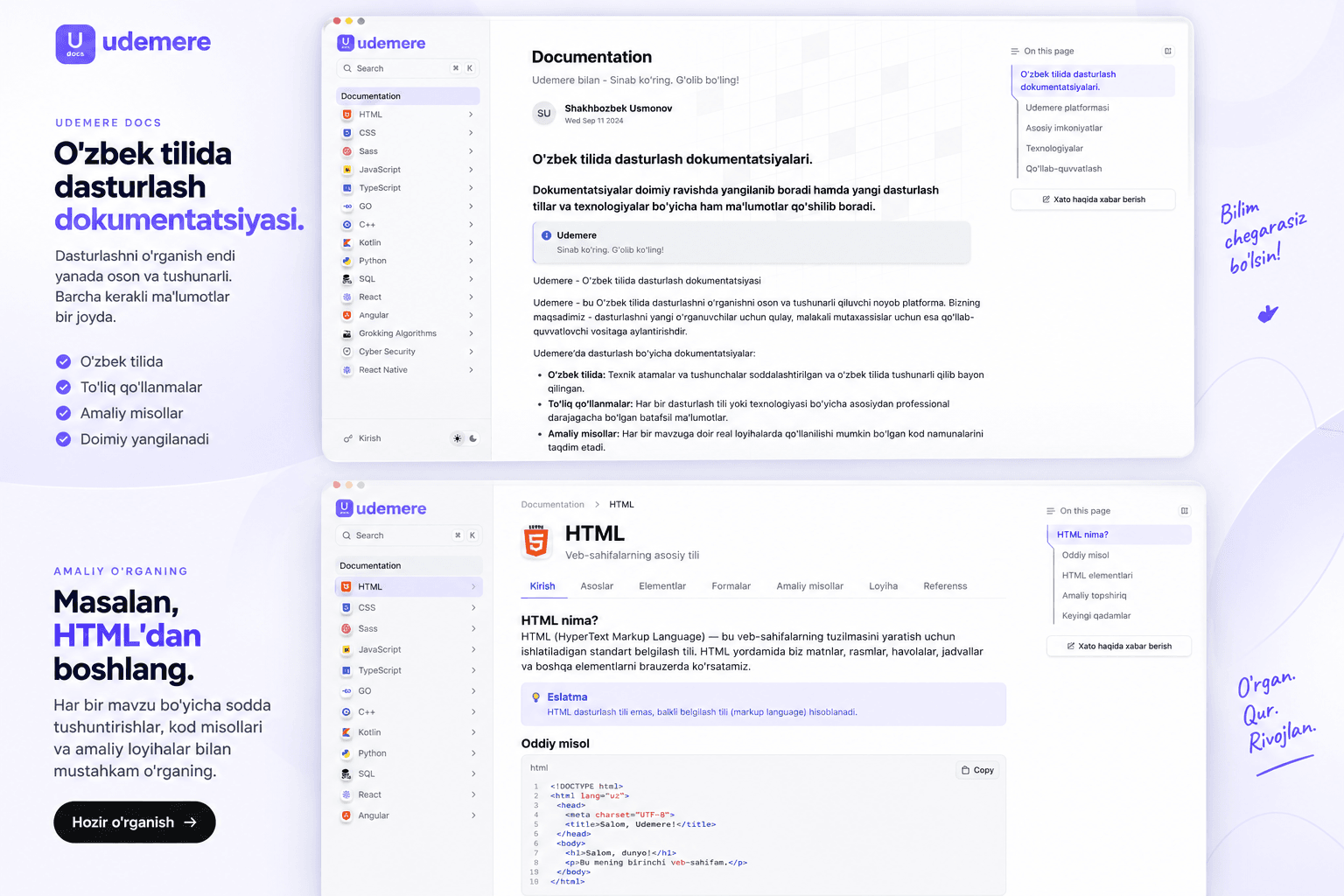Click the CSS icon in the Documentation overview window sidebar
The height and width of the screenshot is (896, 1344).
(x=347, y=133)
